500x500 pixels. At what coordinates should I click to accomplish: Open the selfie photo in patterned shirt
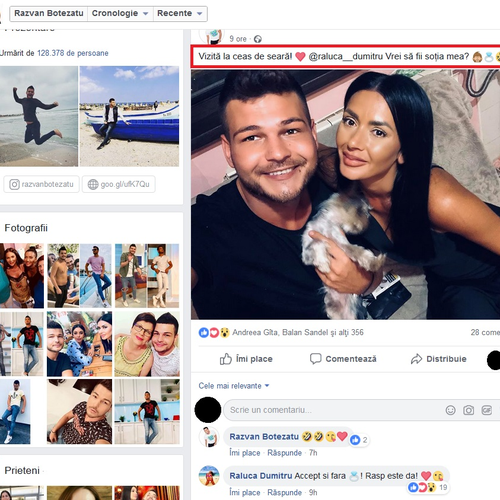point(79,412)
